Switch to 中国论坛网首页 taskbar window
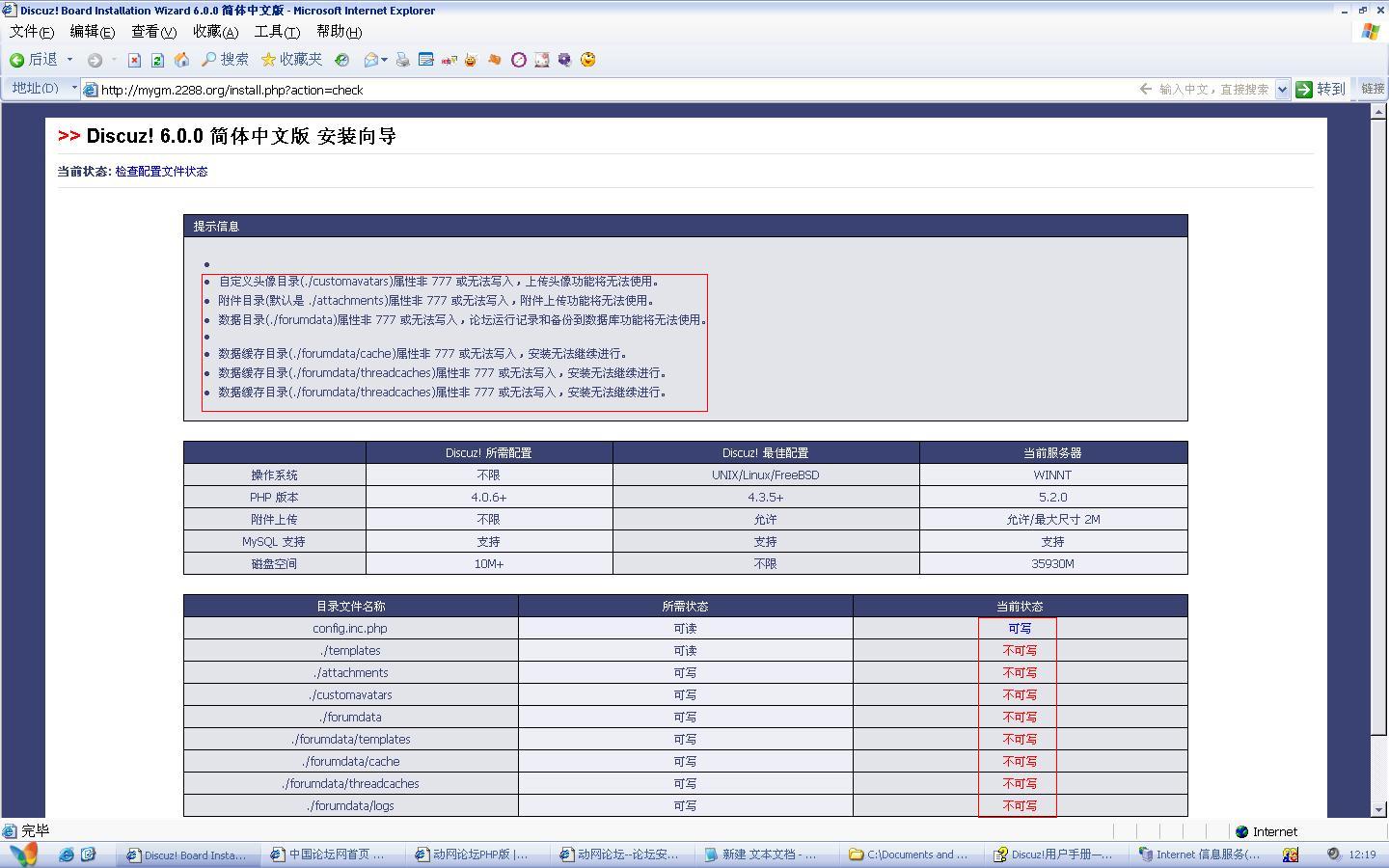Viewport: 1389px width, 868px height. tap(334, 854)
